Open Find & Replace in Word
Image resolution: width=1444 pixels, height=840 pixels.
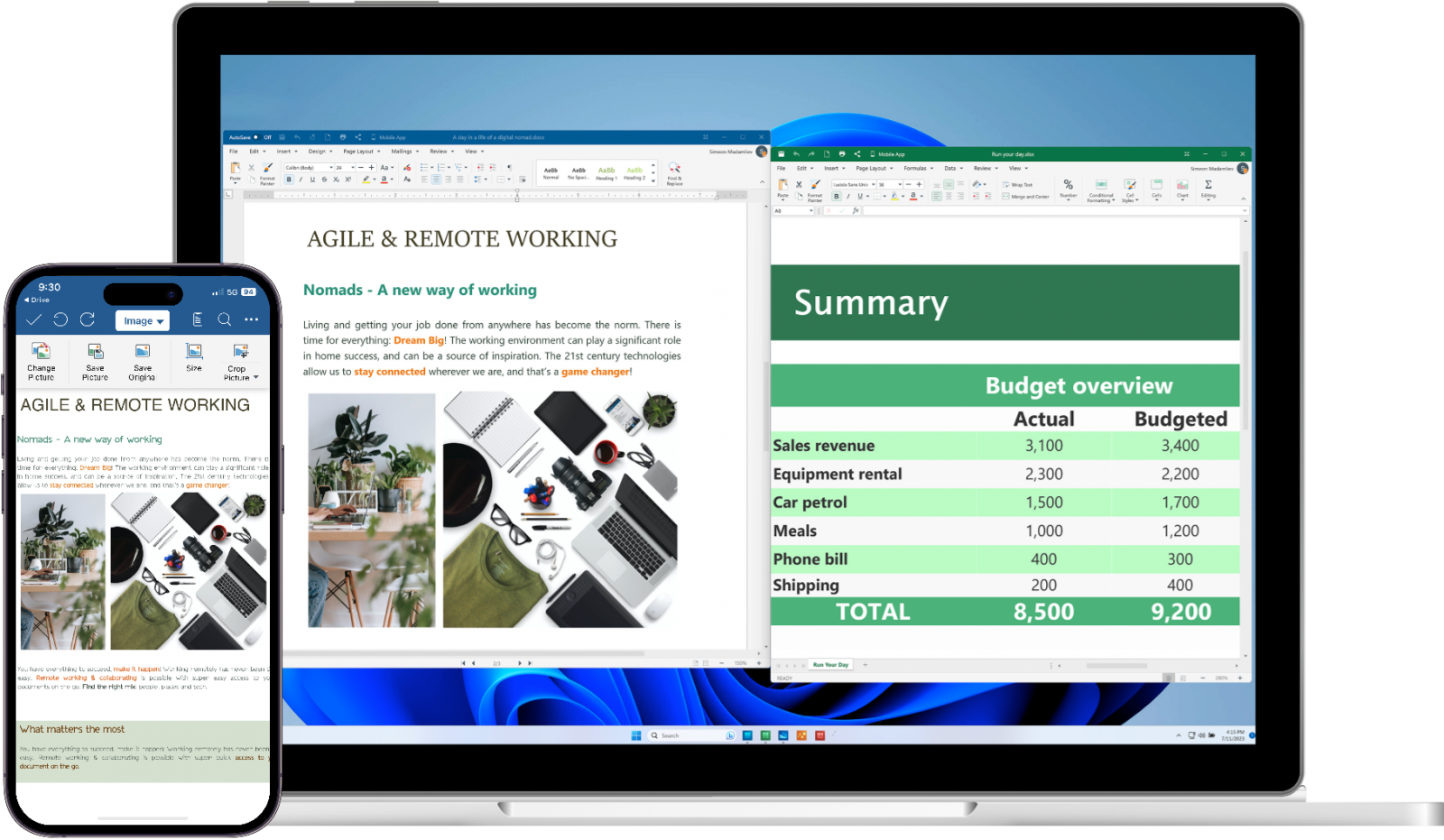pyautogui.click(x=674, y=174)
